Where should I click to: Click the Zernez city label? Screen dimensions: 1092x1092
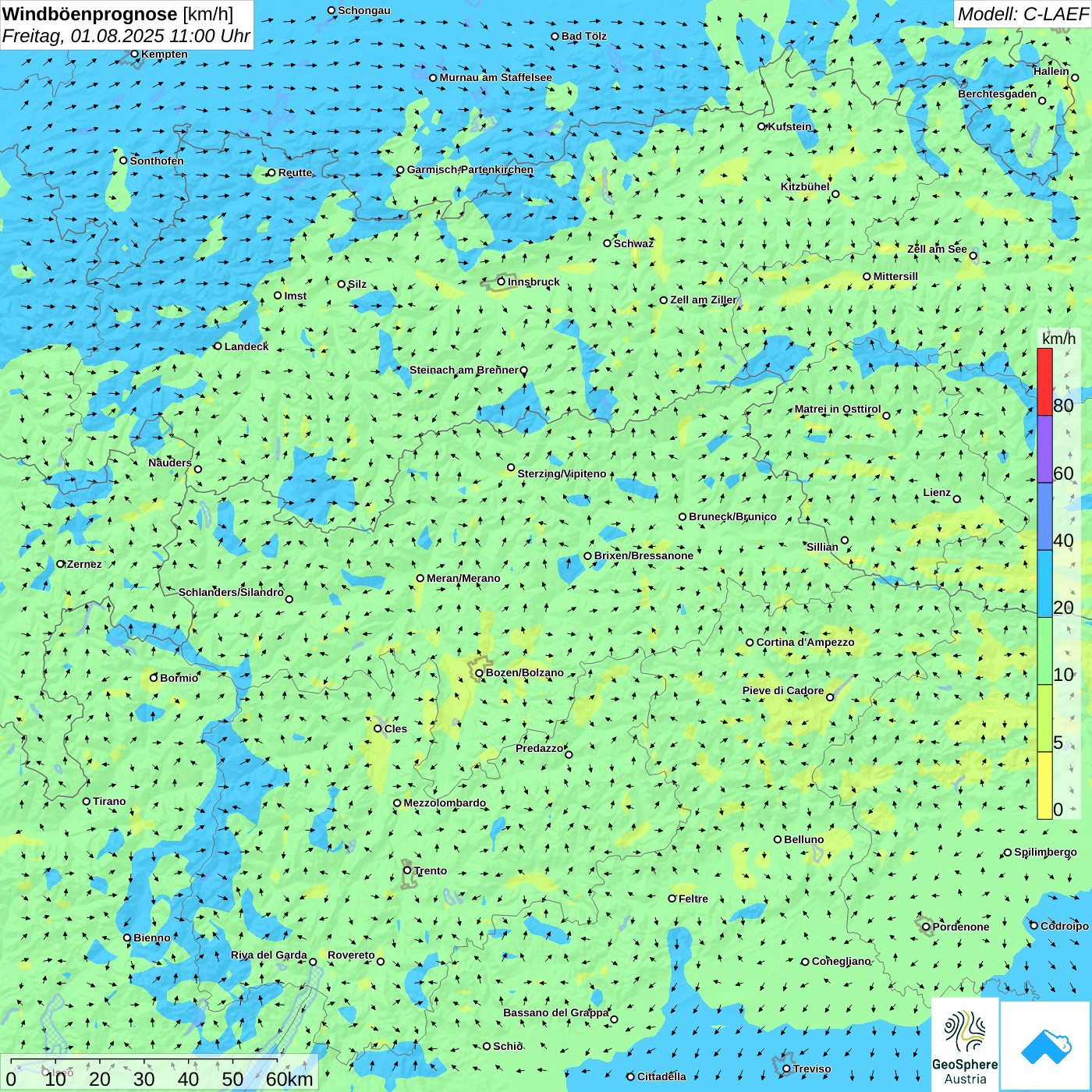click(84, 564)
